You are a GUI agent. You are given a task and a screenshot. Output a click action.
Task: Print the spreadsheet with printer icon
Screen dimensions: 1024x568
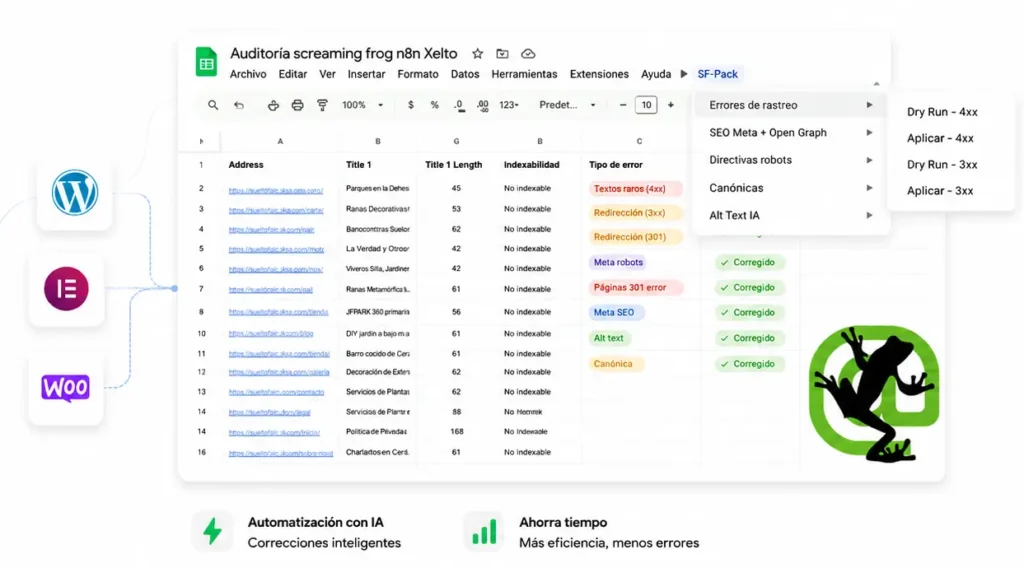[x=297, y=104]
